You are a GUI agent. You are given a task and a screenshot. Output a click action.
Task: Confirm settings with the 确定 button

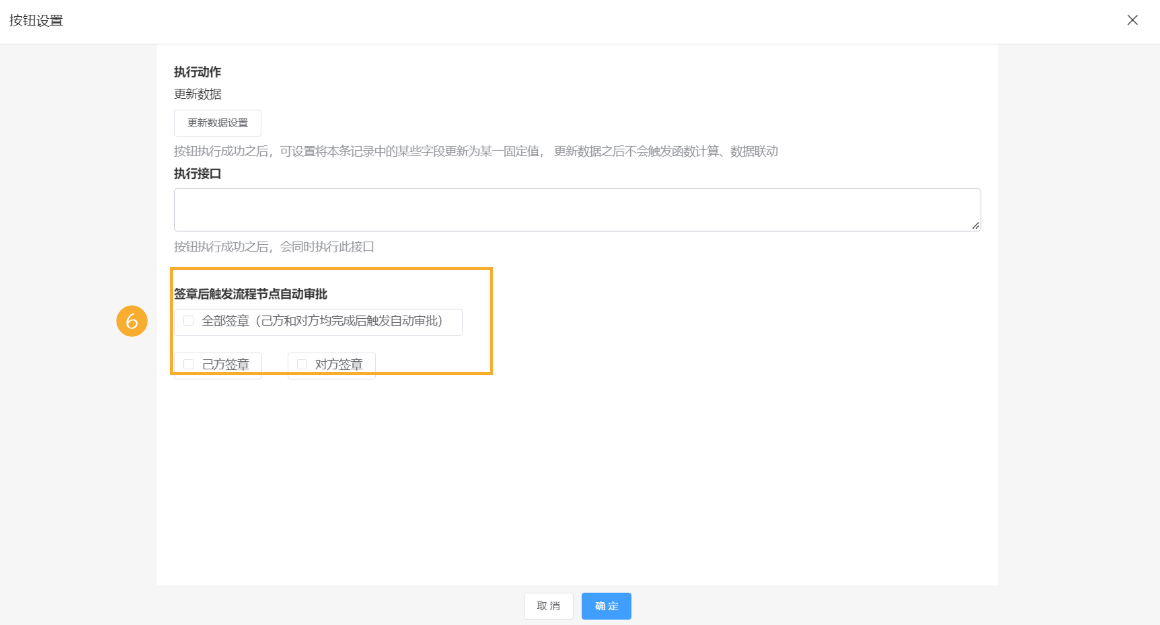coord(606,606)
